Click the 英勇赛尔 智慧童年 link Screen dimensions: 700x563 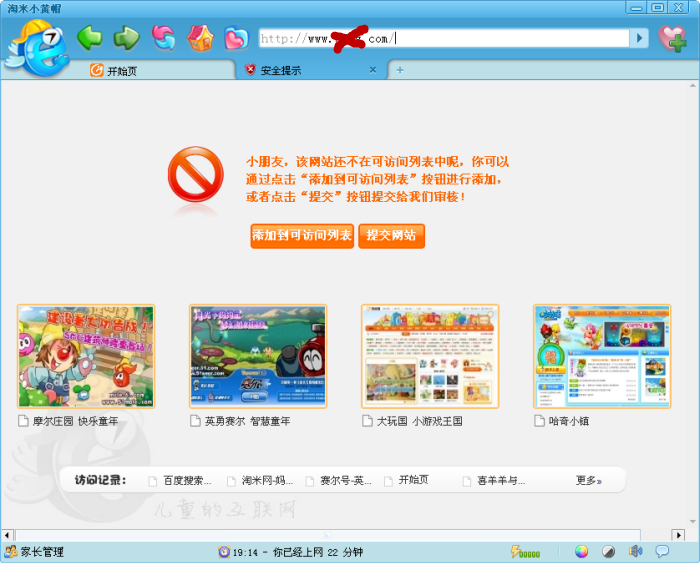(247, 421)
